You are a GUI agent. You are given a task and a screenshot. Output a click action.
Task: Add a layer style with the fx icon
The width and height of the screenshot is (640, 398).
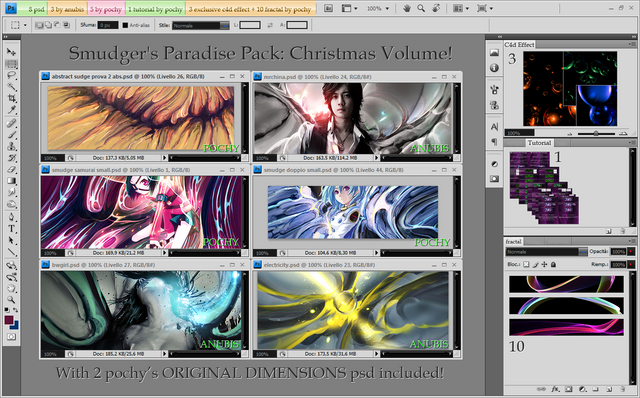(x=555, y=390)
